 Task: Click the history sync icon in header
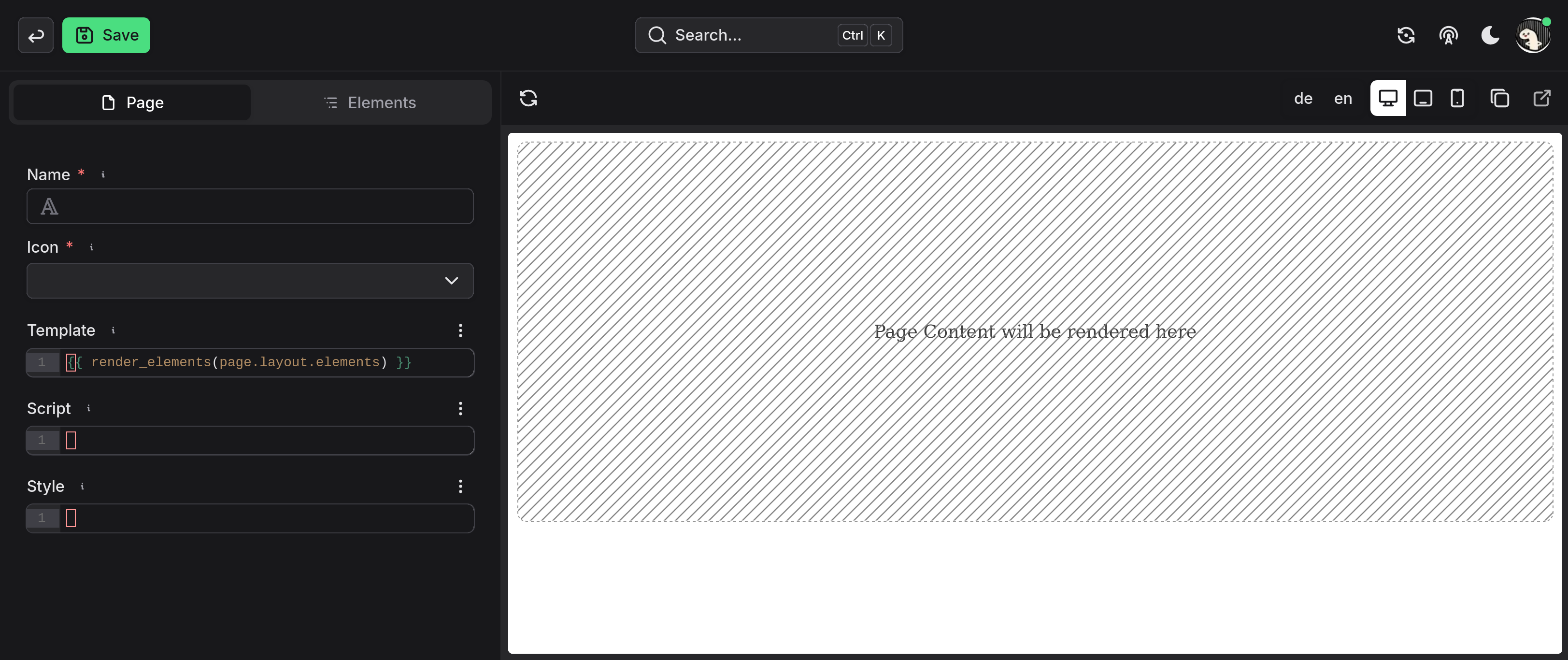1406,35
